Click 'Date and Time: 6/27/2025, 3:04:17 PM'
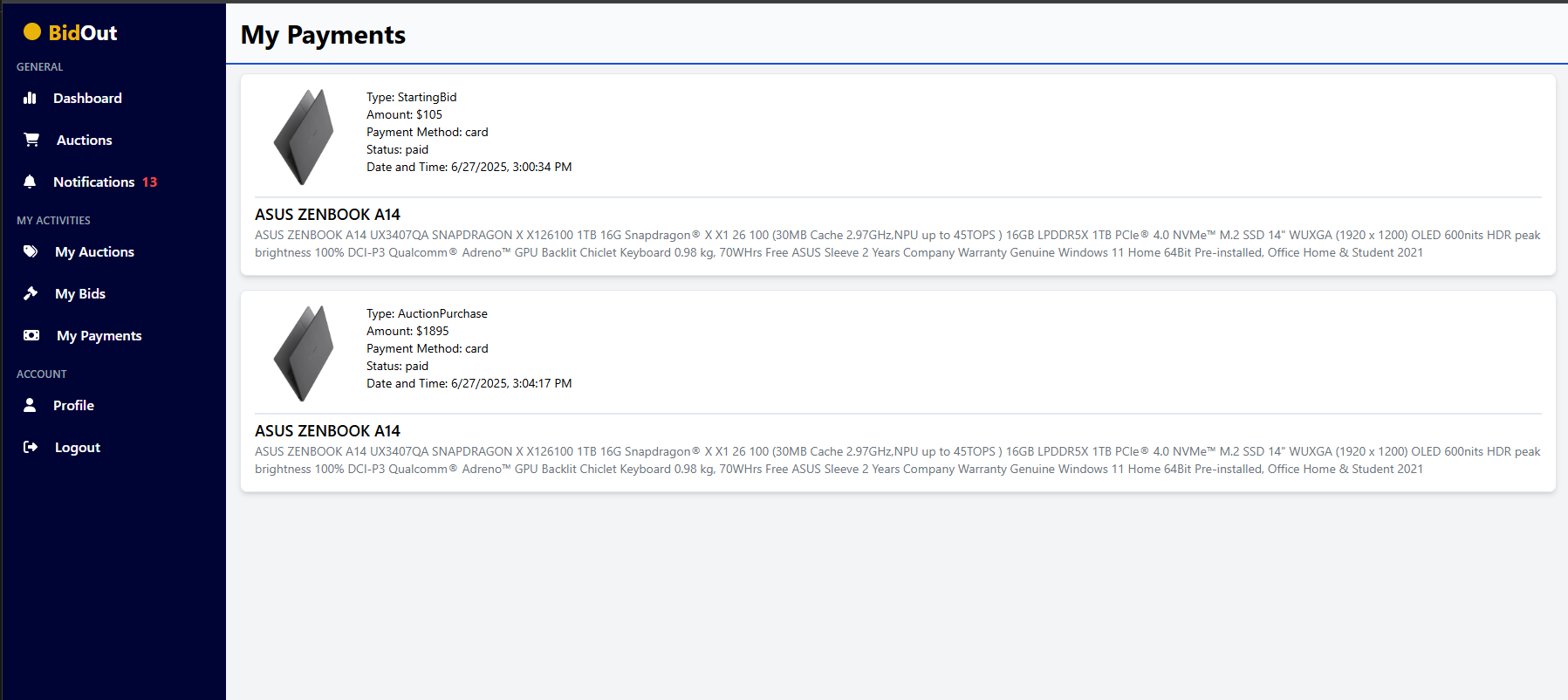The height and width of the screenshot is (700, 1568). (x=469, y=383)
